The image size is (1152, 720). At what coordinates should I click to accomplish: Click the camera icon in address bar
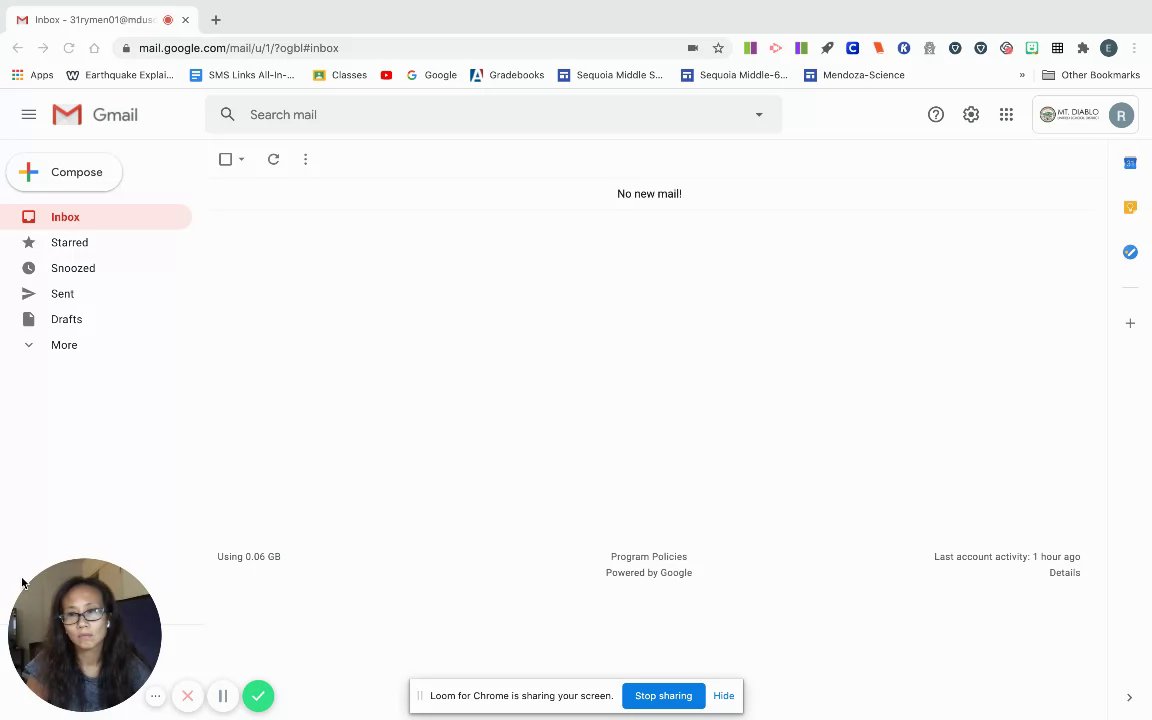click(692, 48)
